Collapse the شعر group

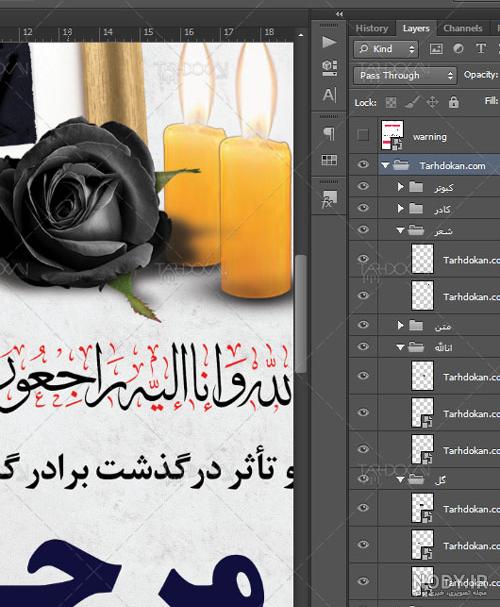click(x=401, y=231)
